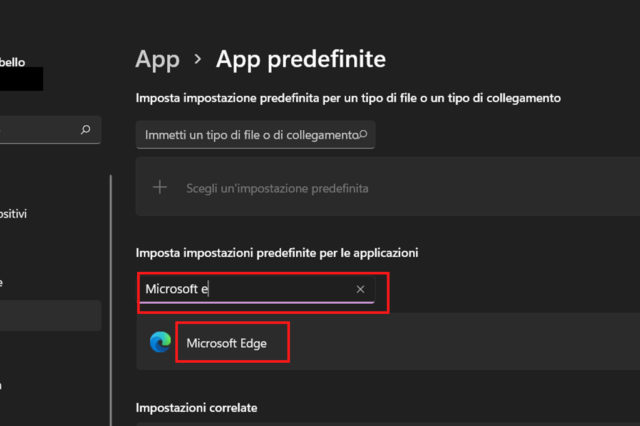Select Scegli un'impostazione predefinita row
Image resolution: width=640 pixels, height=426 pixels.
coord(277,188)
